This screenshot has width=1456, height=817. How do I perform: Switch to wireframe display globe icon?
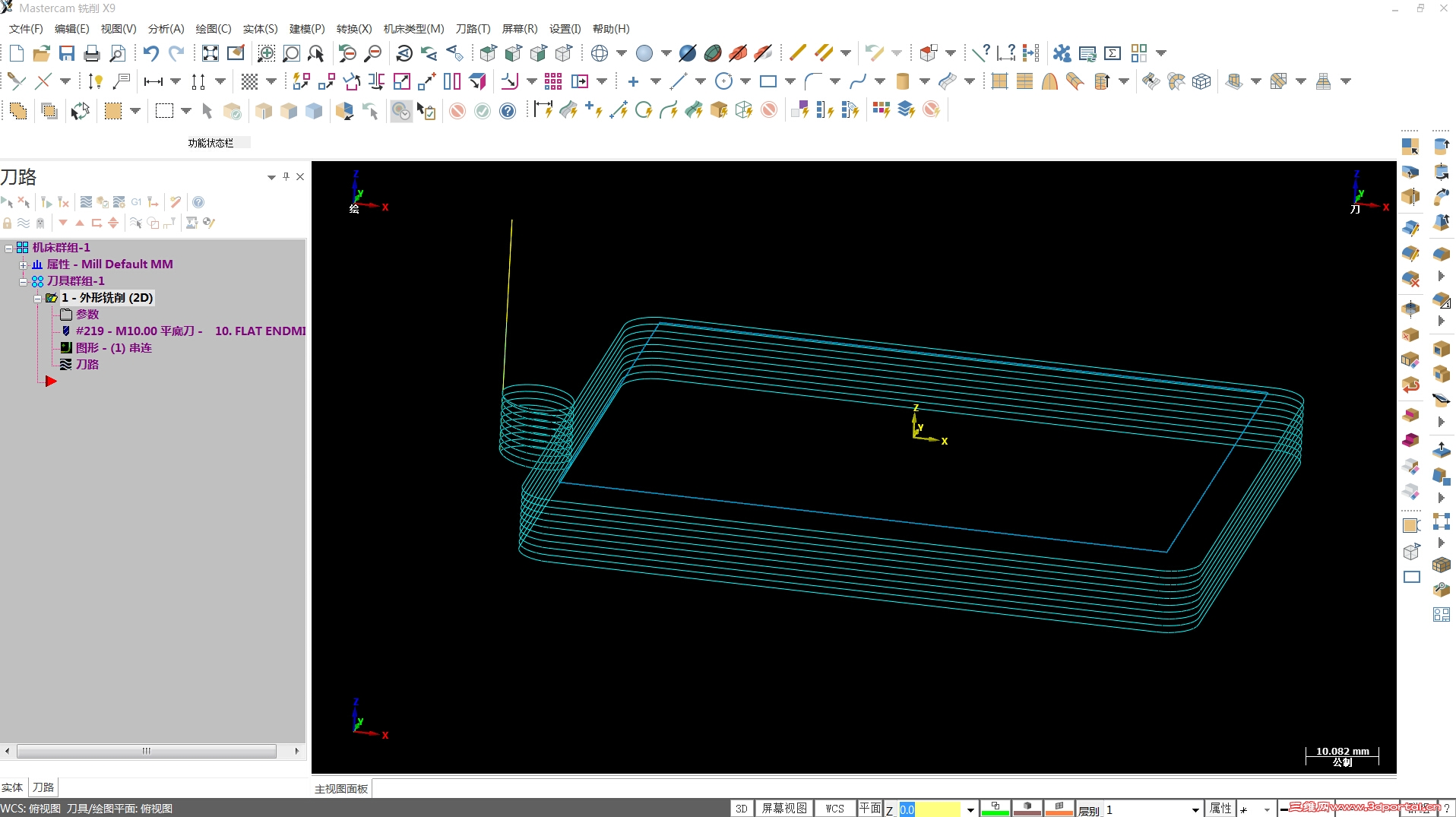coord(600,53)
